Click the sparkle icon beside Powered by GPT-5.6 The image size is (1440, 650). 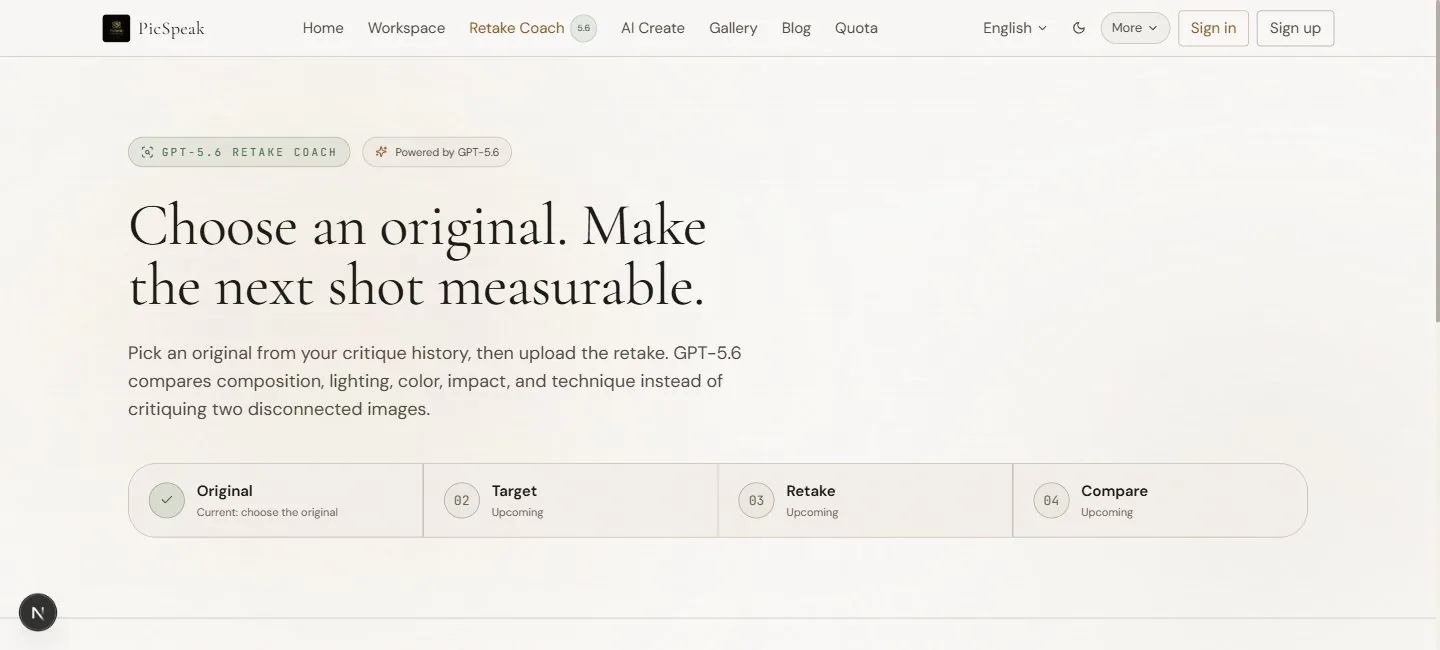381,152
